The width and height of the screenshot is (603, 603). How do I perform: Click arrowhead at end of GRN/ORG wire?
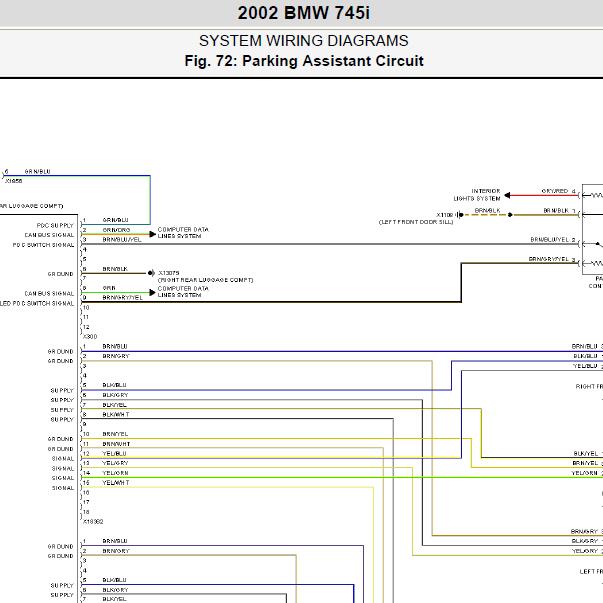[x=153, y=234]
